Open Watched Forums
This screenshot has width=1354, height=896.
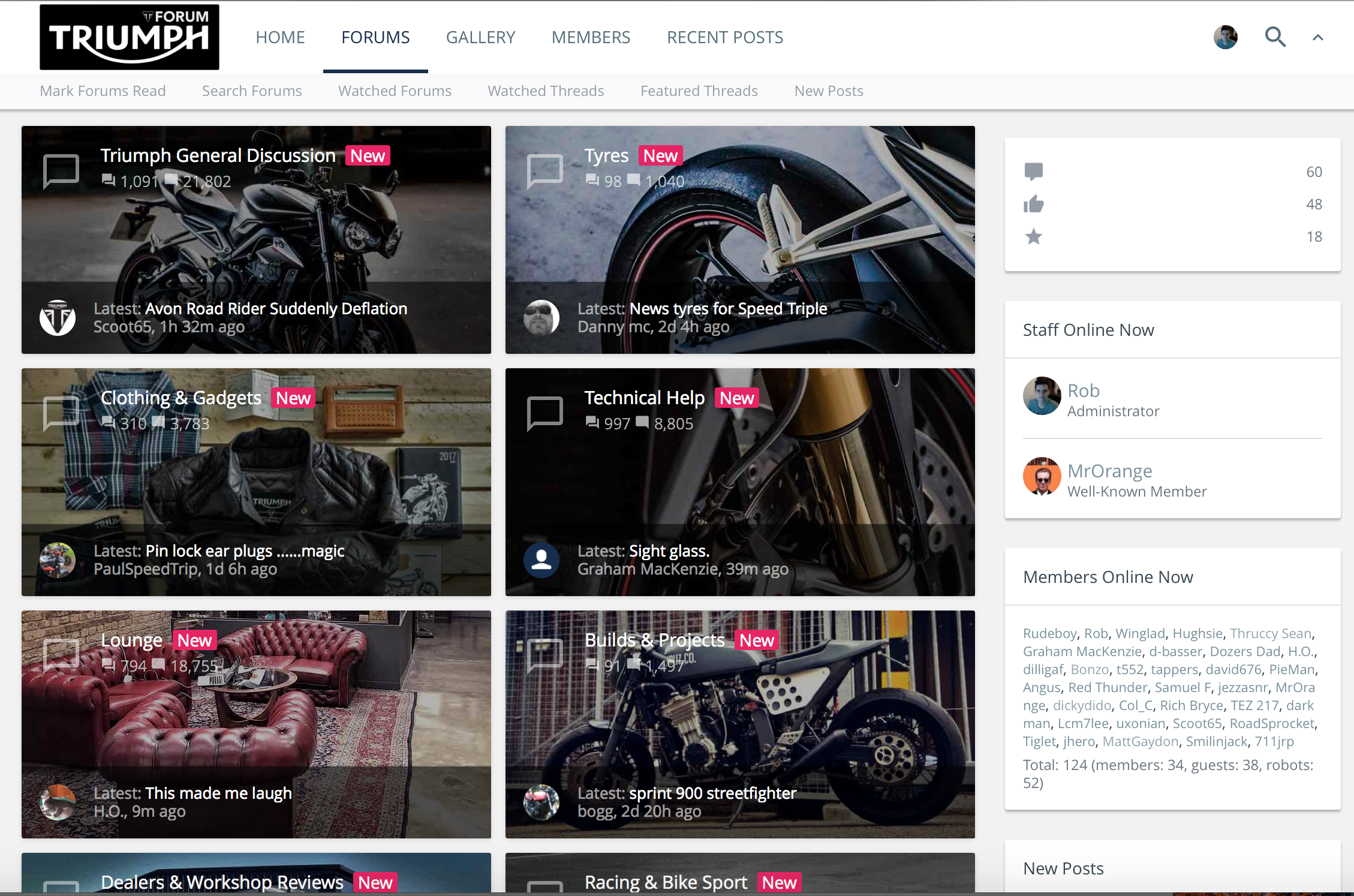tap(395, 91)
